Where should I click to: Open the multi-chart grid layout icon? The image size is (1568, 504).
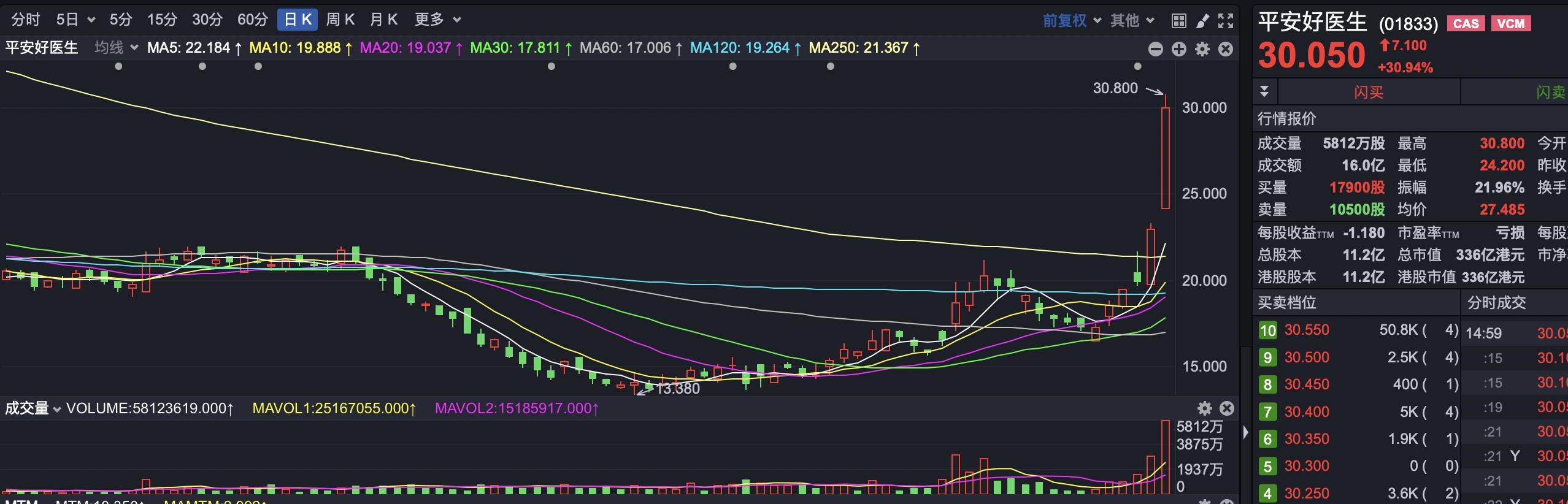tap(1178, 21)
